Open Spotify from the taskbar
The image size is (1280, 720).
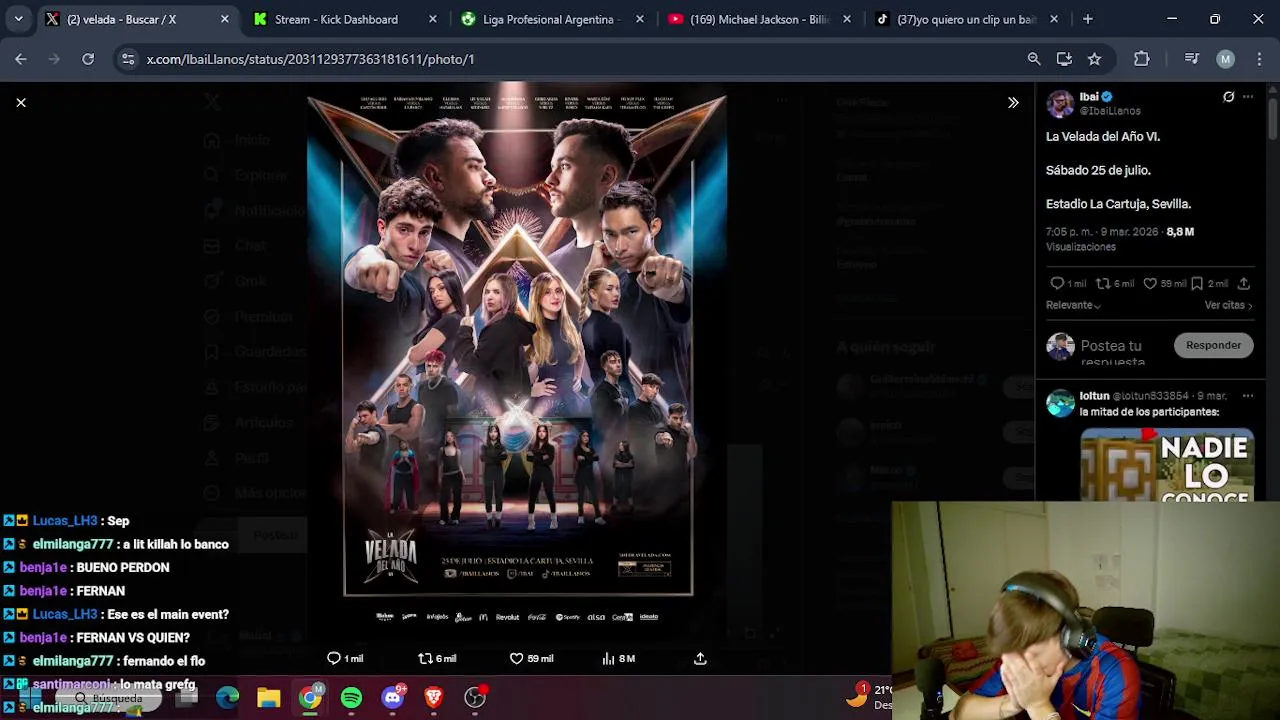[351, 697]
